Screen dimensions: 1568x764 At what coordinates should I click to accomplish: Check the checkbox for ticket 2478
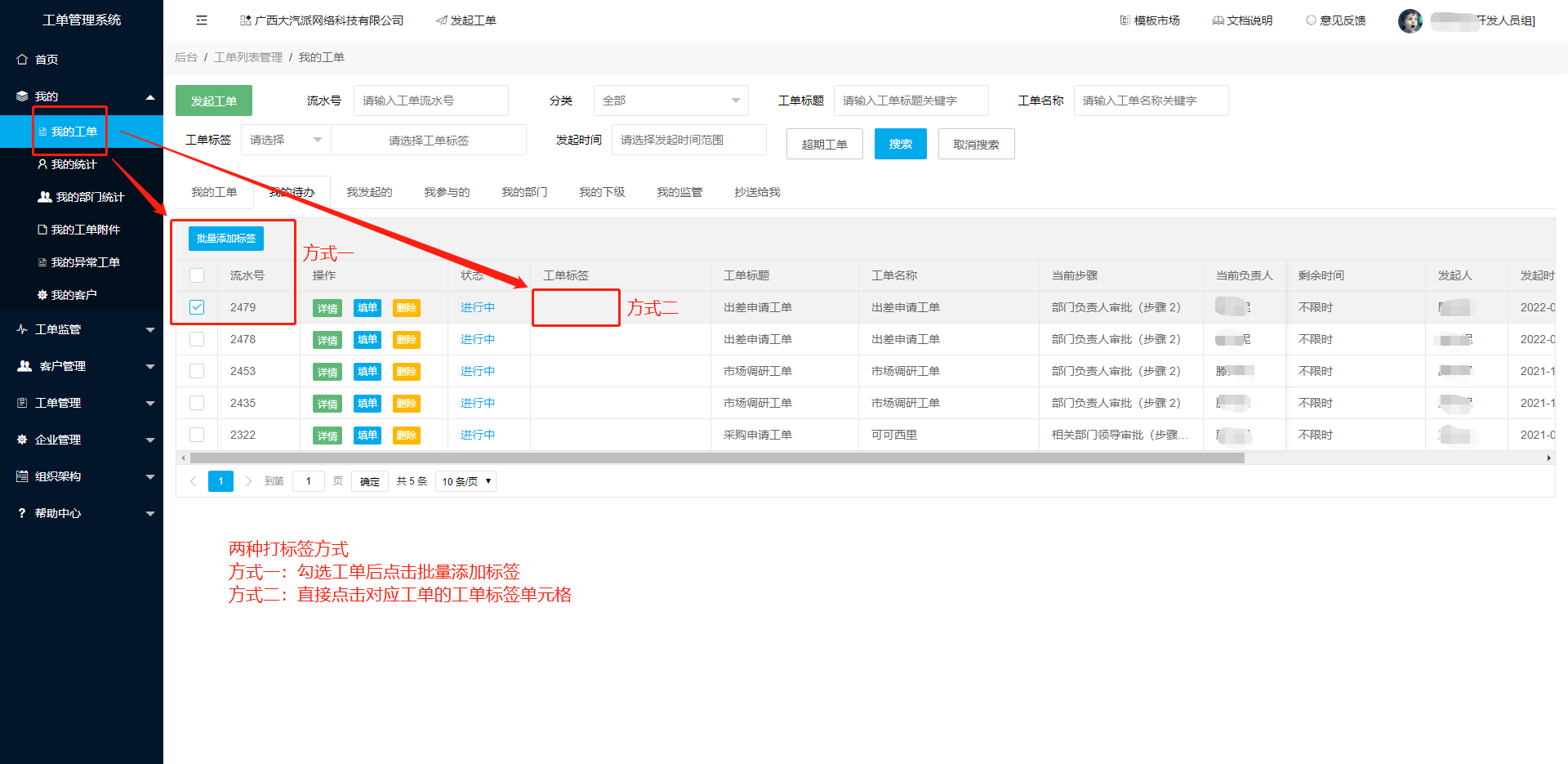(x=197, y=339)
